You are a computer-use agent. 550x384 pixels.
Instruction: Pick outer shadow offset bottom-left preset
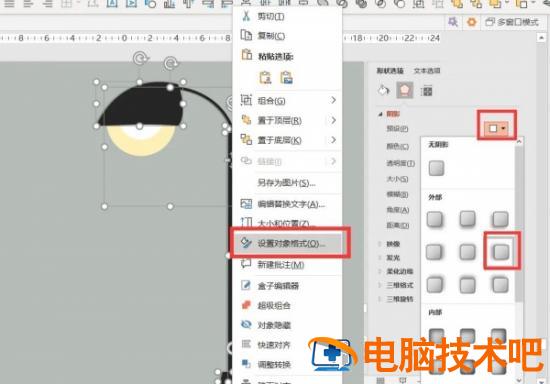tap(500, 220)
